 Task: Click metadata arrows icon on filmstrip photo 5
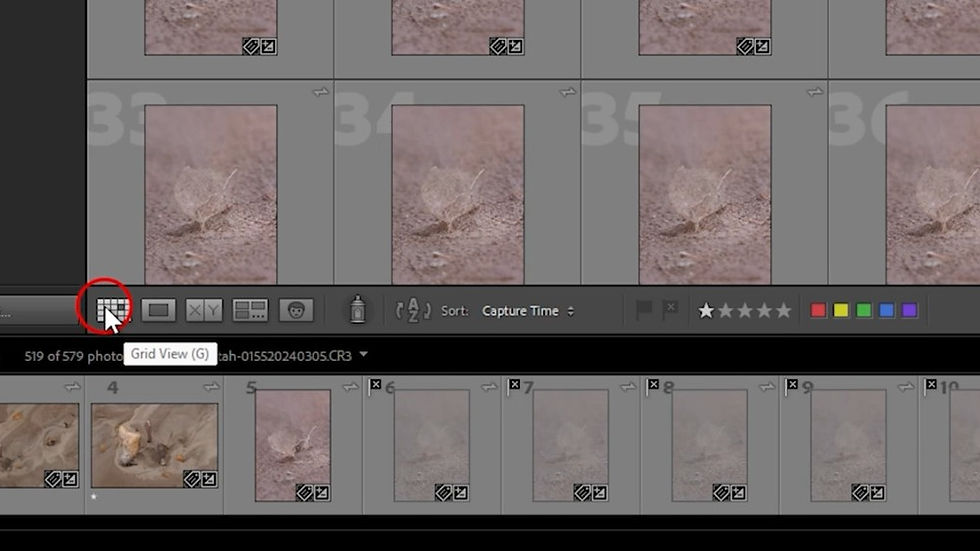coord(350,387)
